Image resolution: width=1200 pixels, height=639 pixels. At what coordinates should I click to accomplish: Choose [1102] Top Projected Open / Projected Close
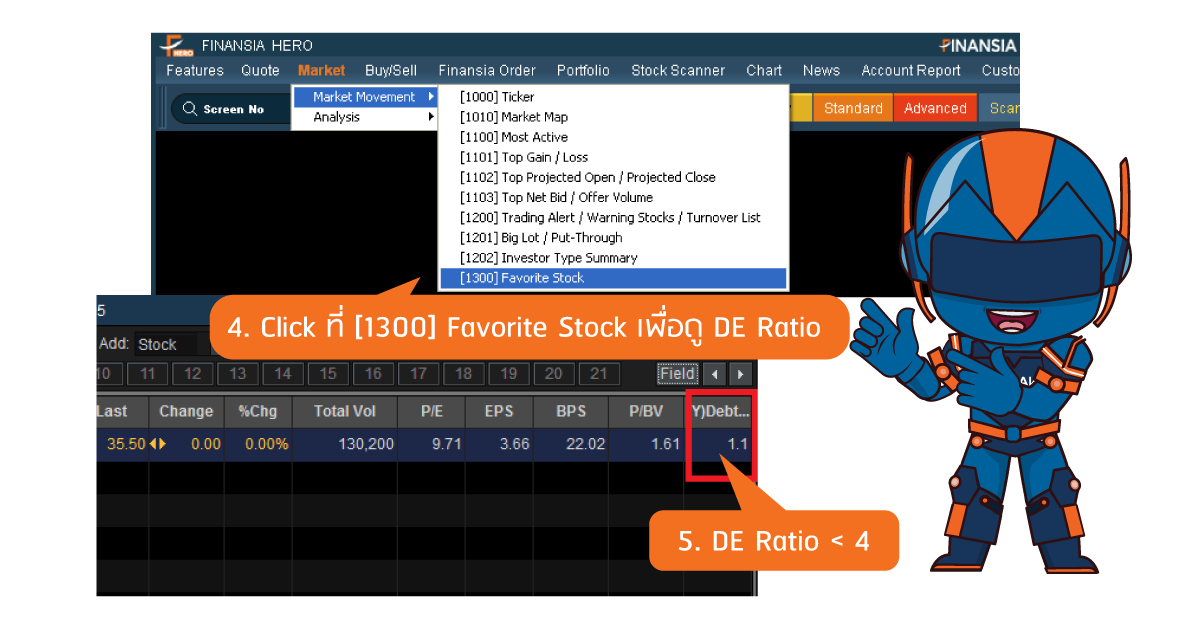[x=613, y=177]
